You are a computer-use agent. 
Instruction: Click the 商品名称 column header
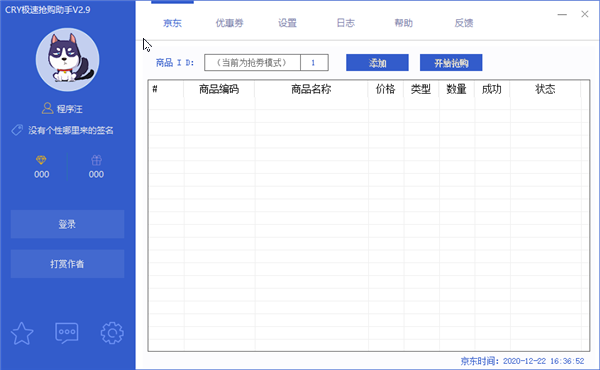[311, 89]
